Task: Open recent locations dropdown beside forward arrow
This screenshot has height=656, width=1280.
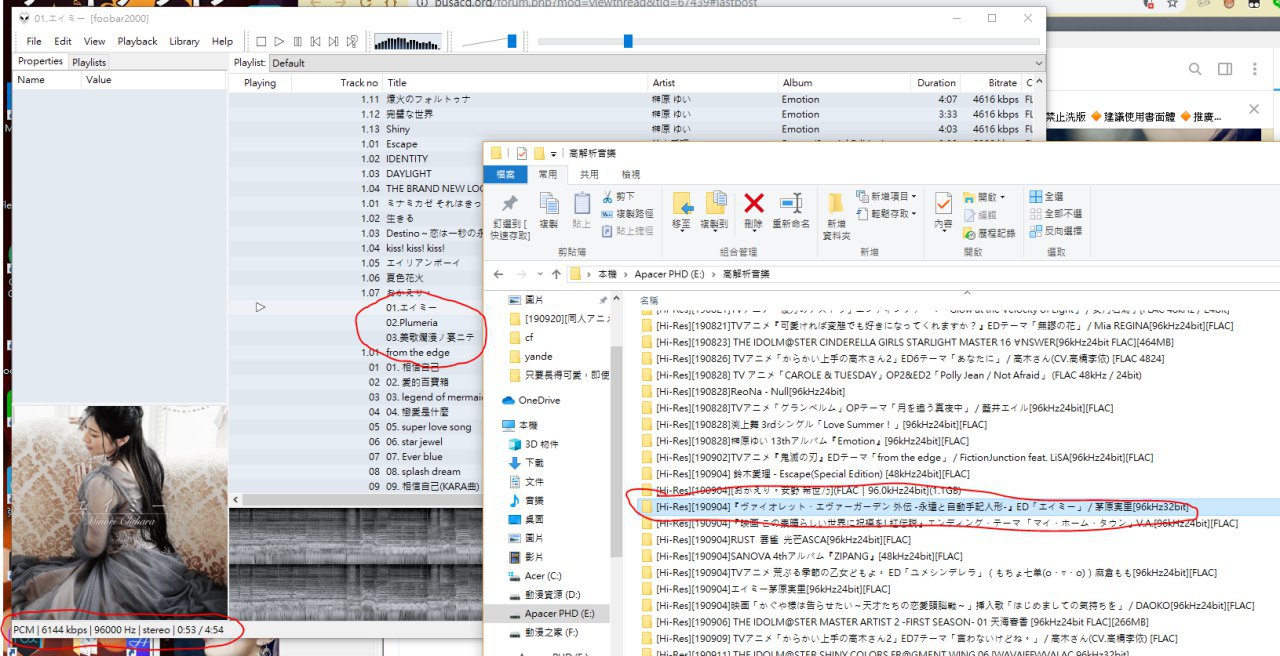Action: coord(538,274)
